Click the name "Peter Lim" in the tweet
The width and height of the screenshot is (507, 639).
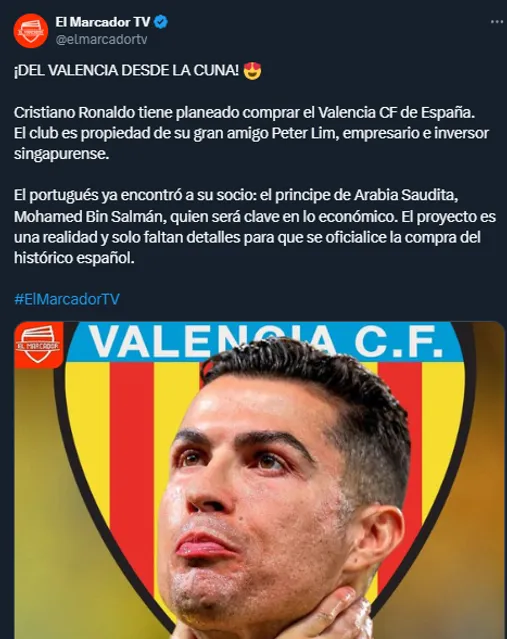304,133
